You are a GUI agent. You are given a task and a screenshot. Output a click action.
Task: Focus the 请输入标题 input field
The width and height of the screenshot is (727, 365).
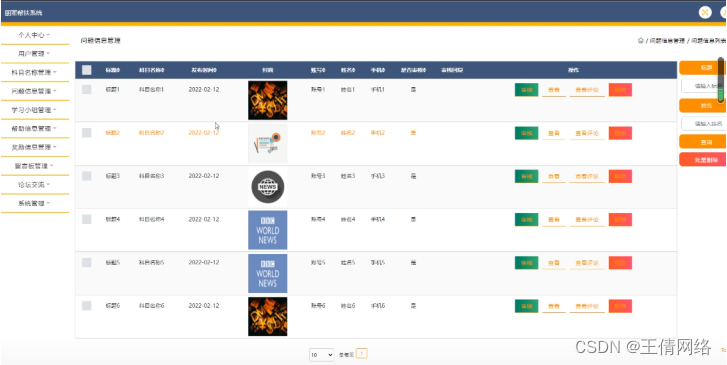tap(704, 86)
